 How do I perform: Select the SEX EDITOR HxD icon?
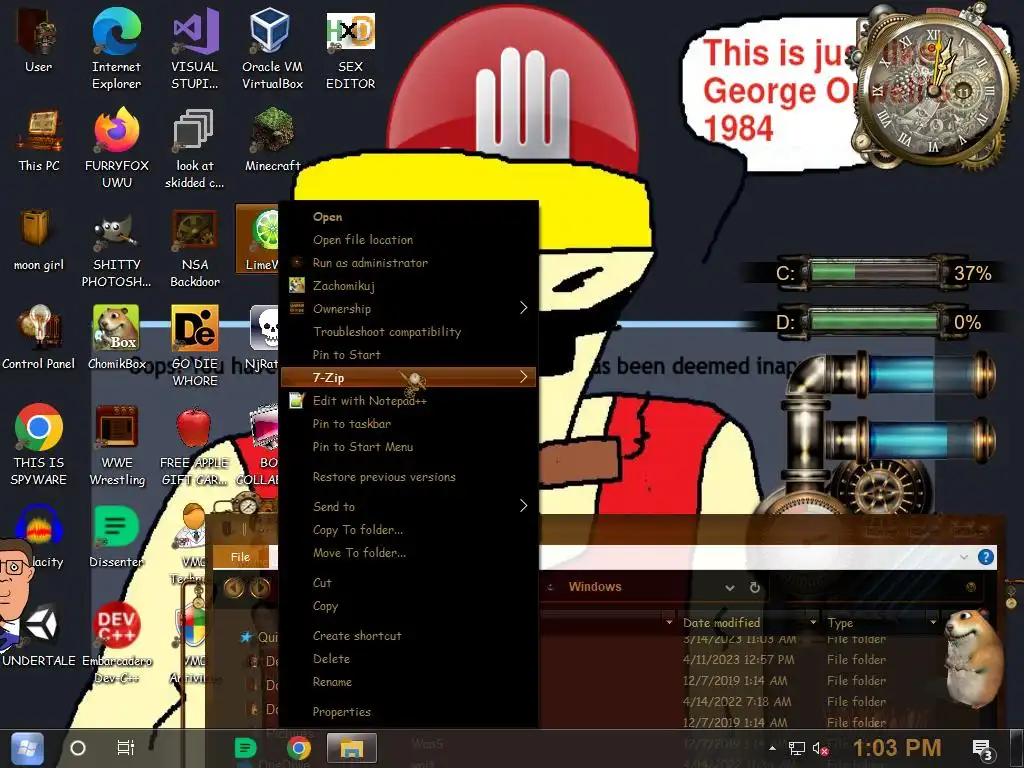[350, 48]
